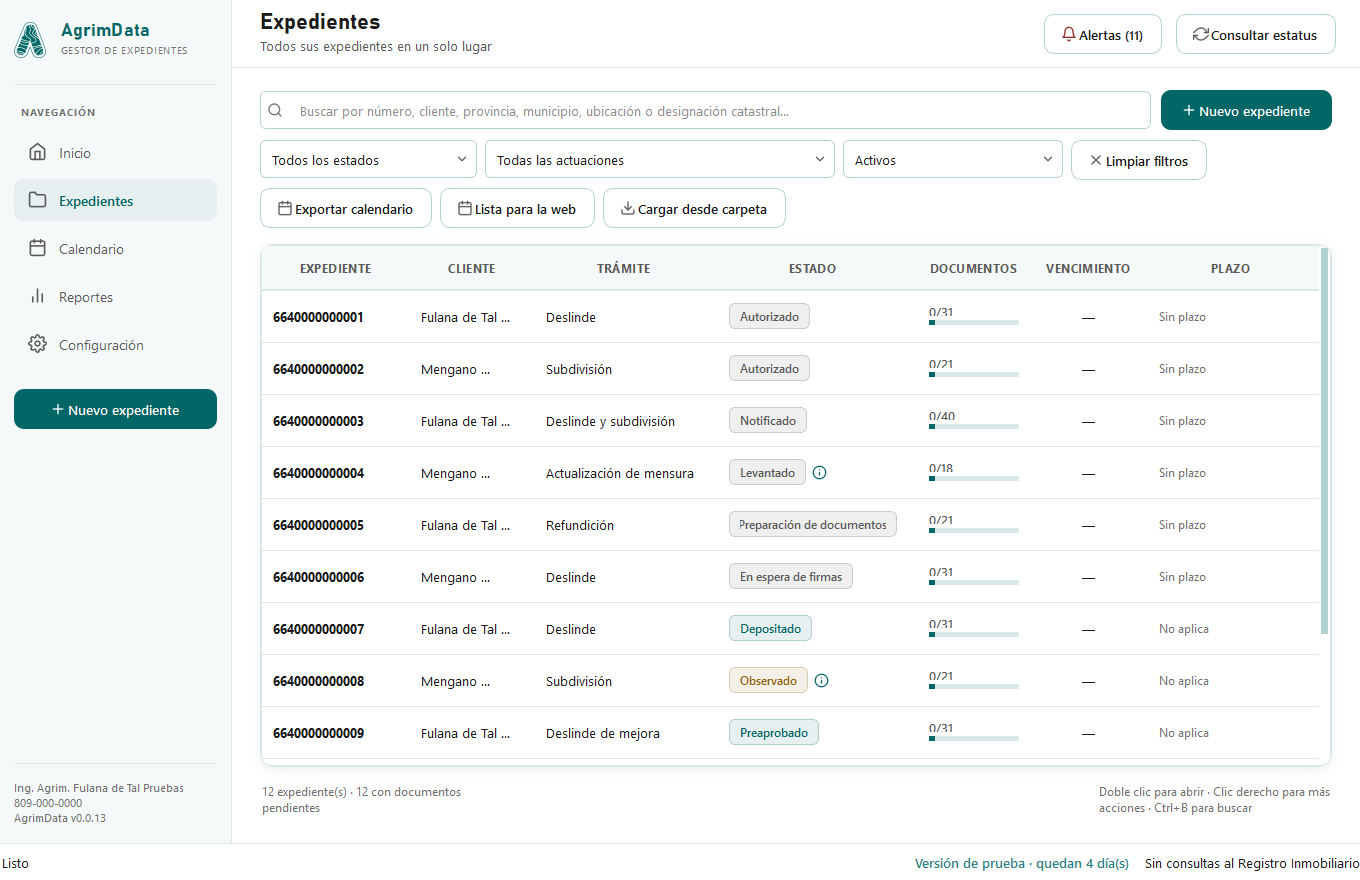The width and height of the screenshot is (1360, 880).
Task: Open Calendario in the sidebar
Action: tap(115, 249)
